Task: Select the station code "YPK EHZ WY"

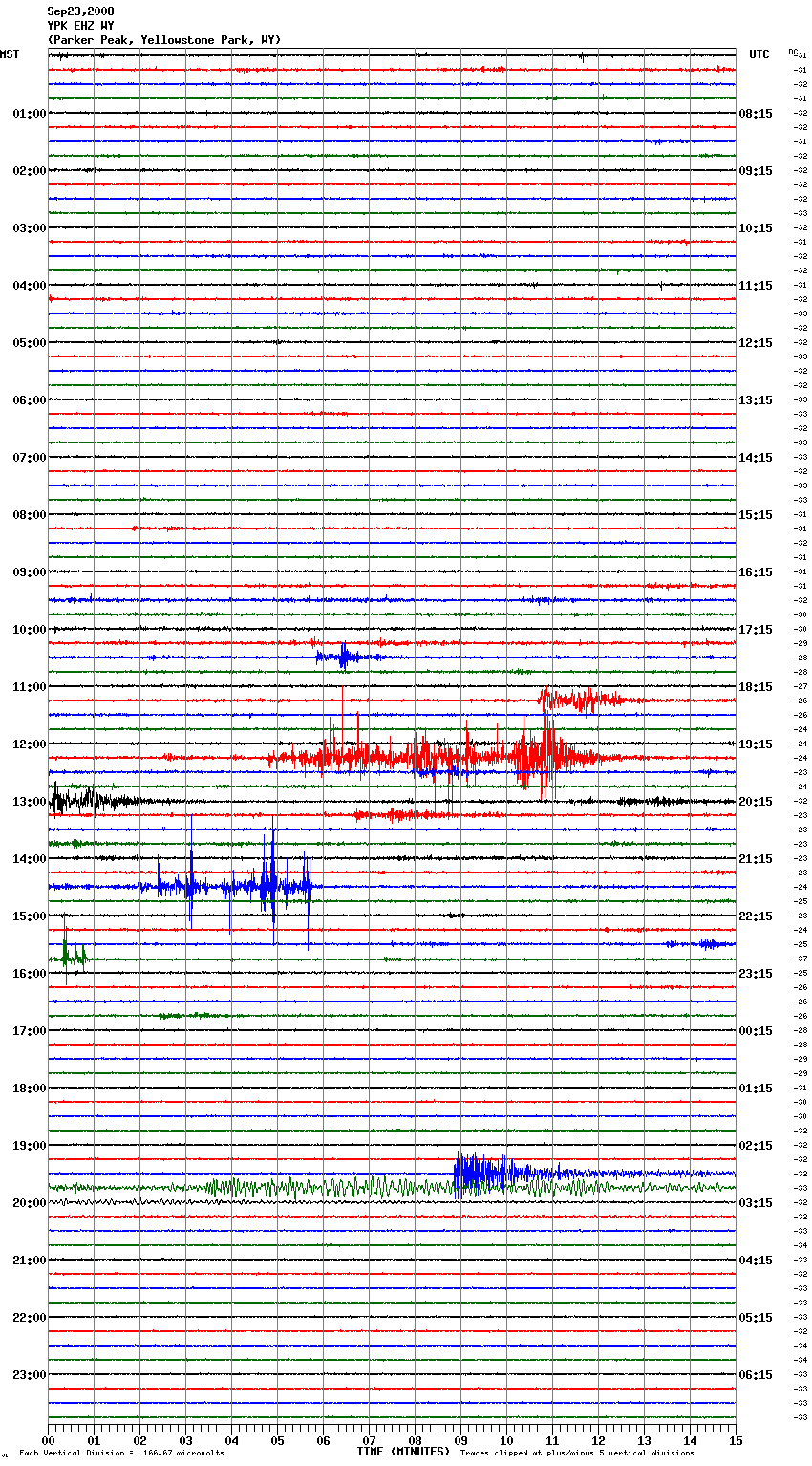Action: pyautogui.click(x=80, y=26)
